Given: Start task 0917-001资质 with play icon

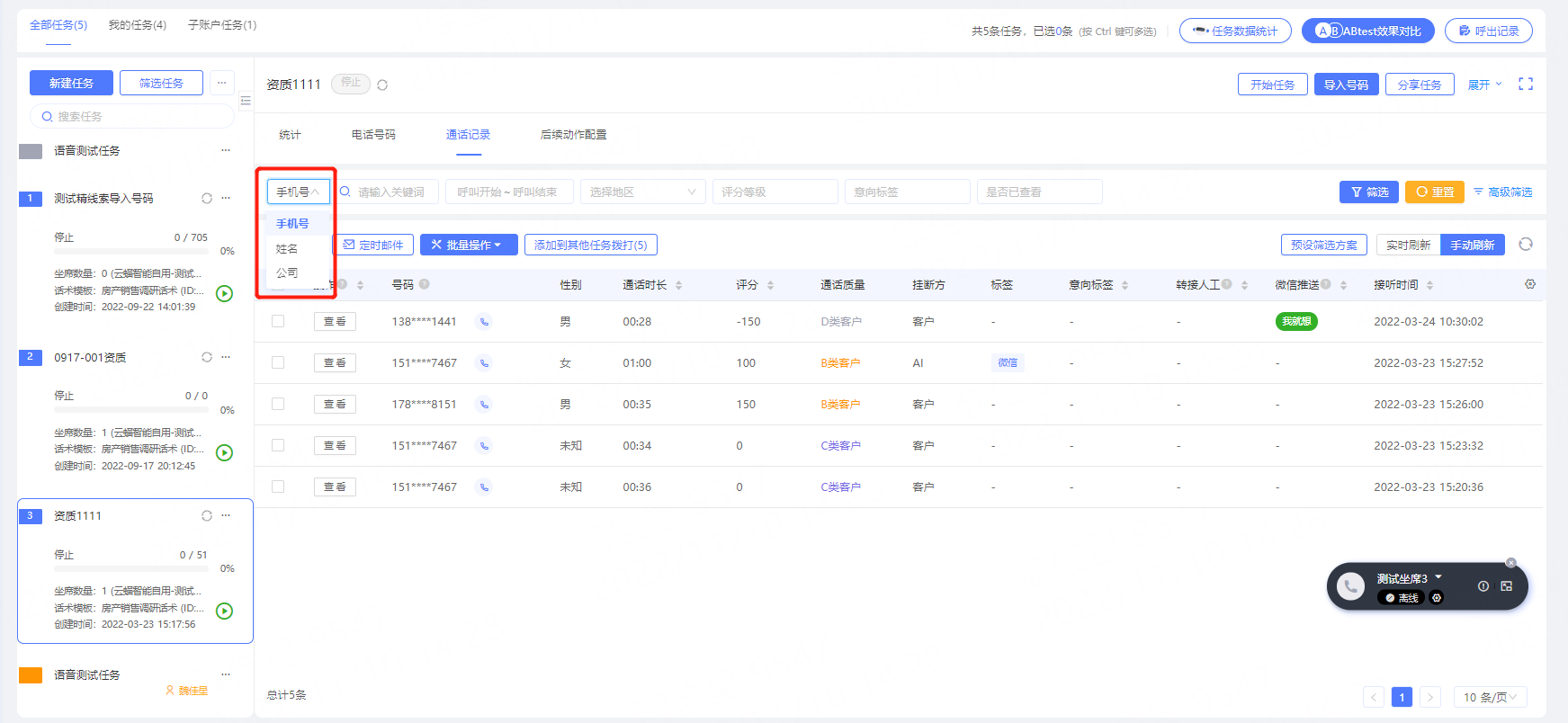Looking at the screenshot, I should 225,452.
